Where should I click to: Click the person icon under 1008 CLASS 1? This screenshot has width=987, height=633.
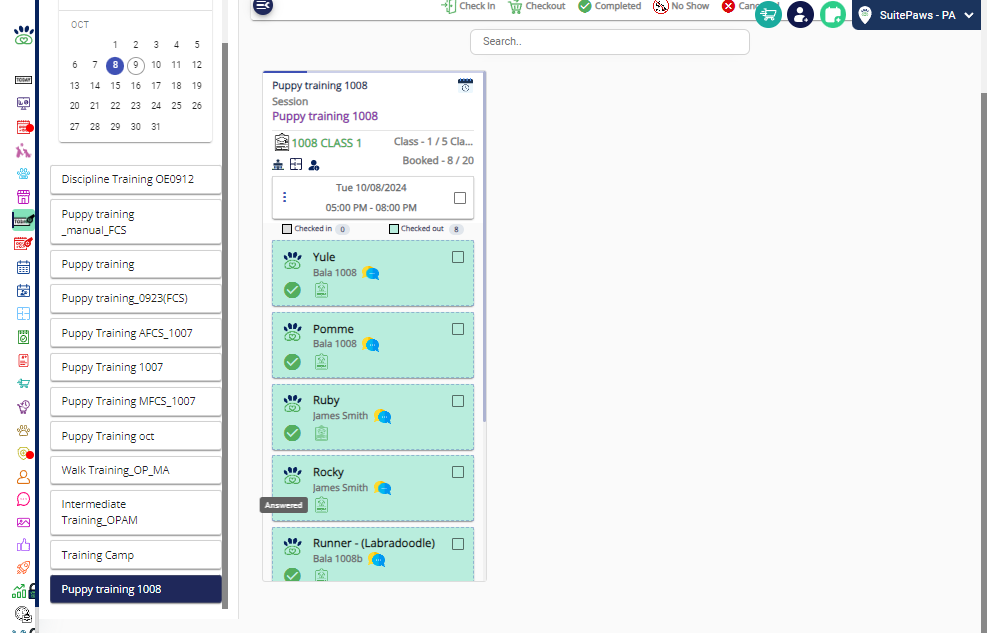point(314,165)
